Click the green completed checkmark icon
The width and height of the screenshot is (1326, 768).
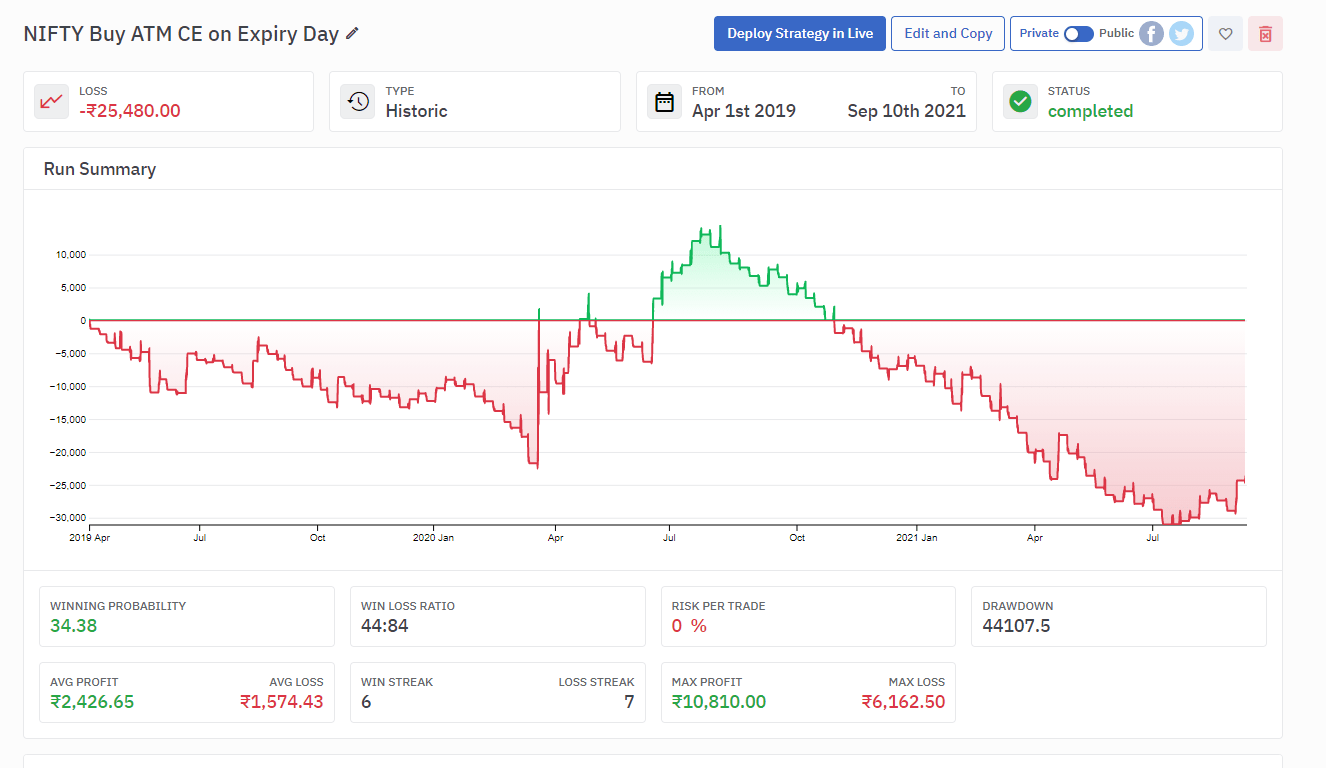[x=1020, y=101]
